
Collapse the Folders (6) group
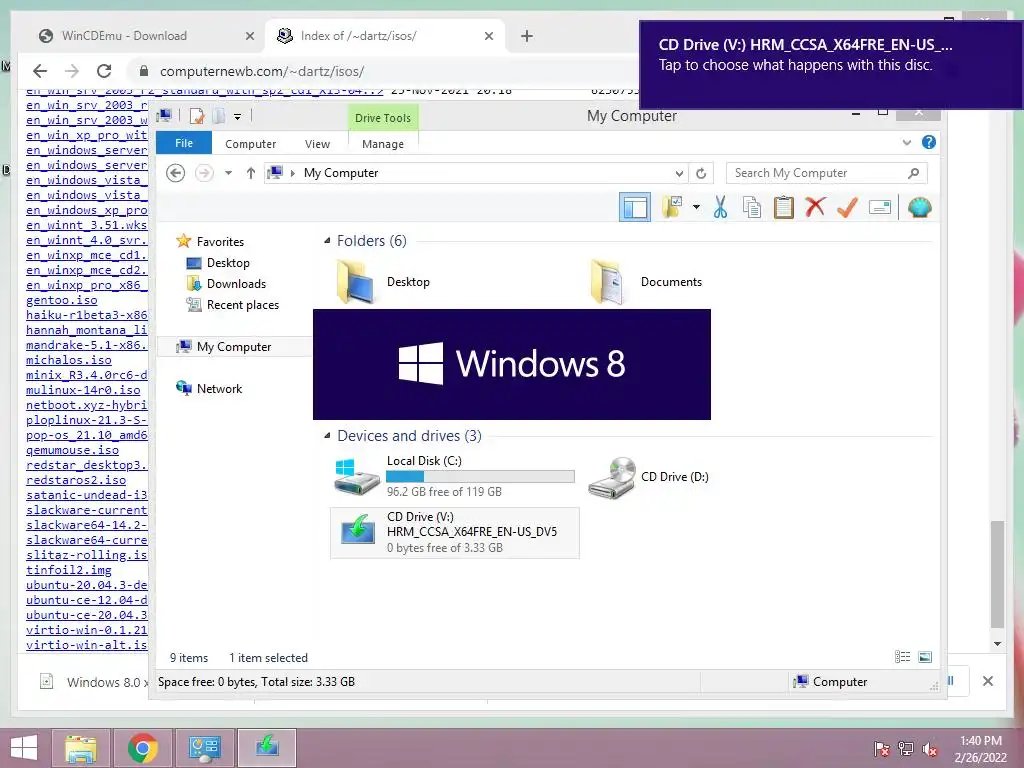point(327,241)
